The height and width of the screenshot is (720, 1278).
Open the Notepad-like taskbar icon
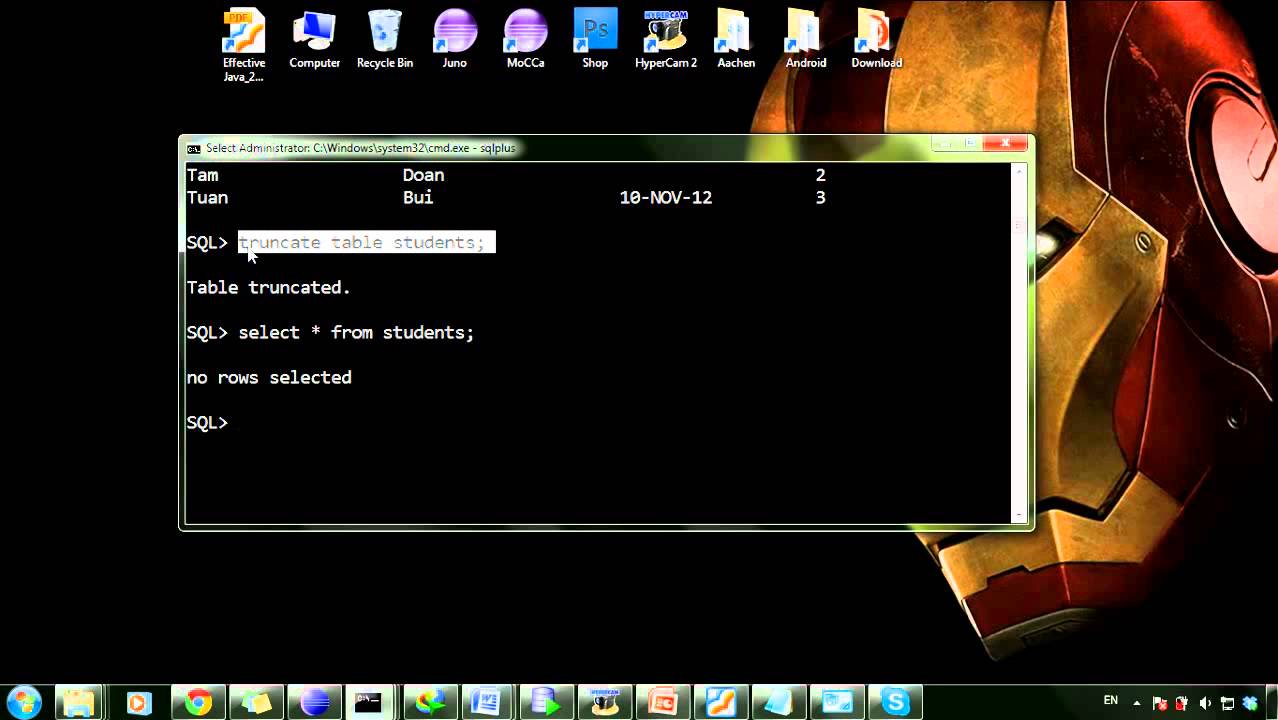pos(778,702)
